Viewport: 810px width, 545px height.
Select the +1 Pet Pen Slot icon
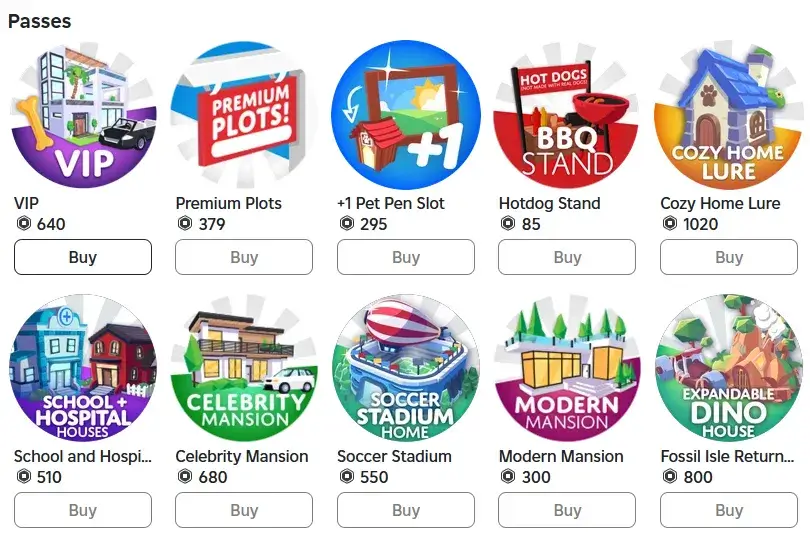pos(406,114)
